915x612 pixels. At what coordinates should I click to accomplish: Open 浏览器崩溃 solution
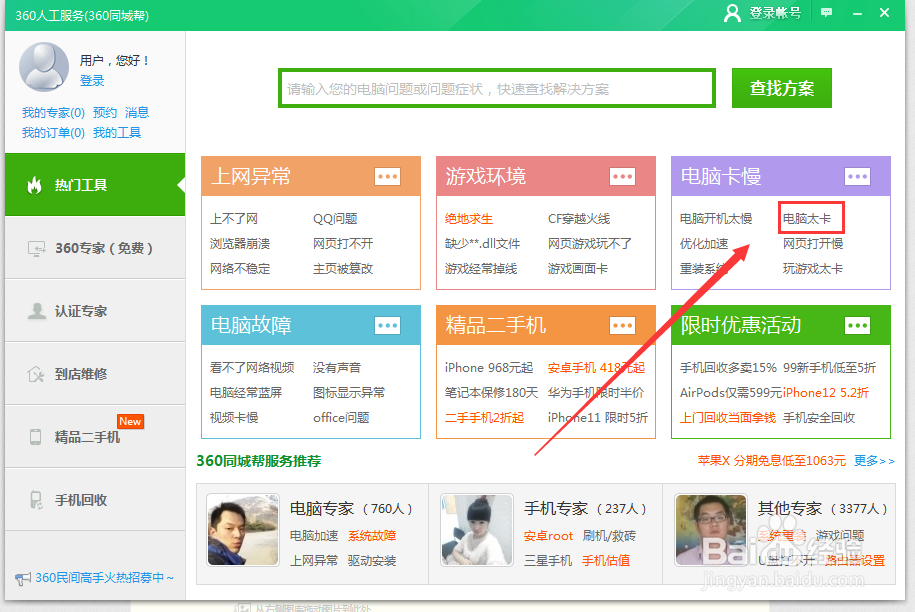click(x=240, y=244)
